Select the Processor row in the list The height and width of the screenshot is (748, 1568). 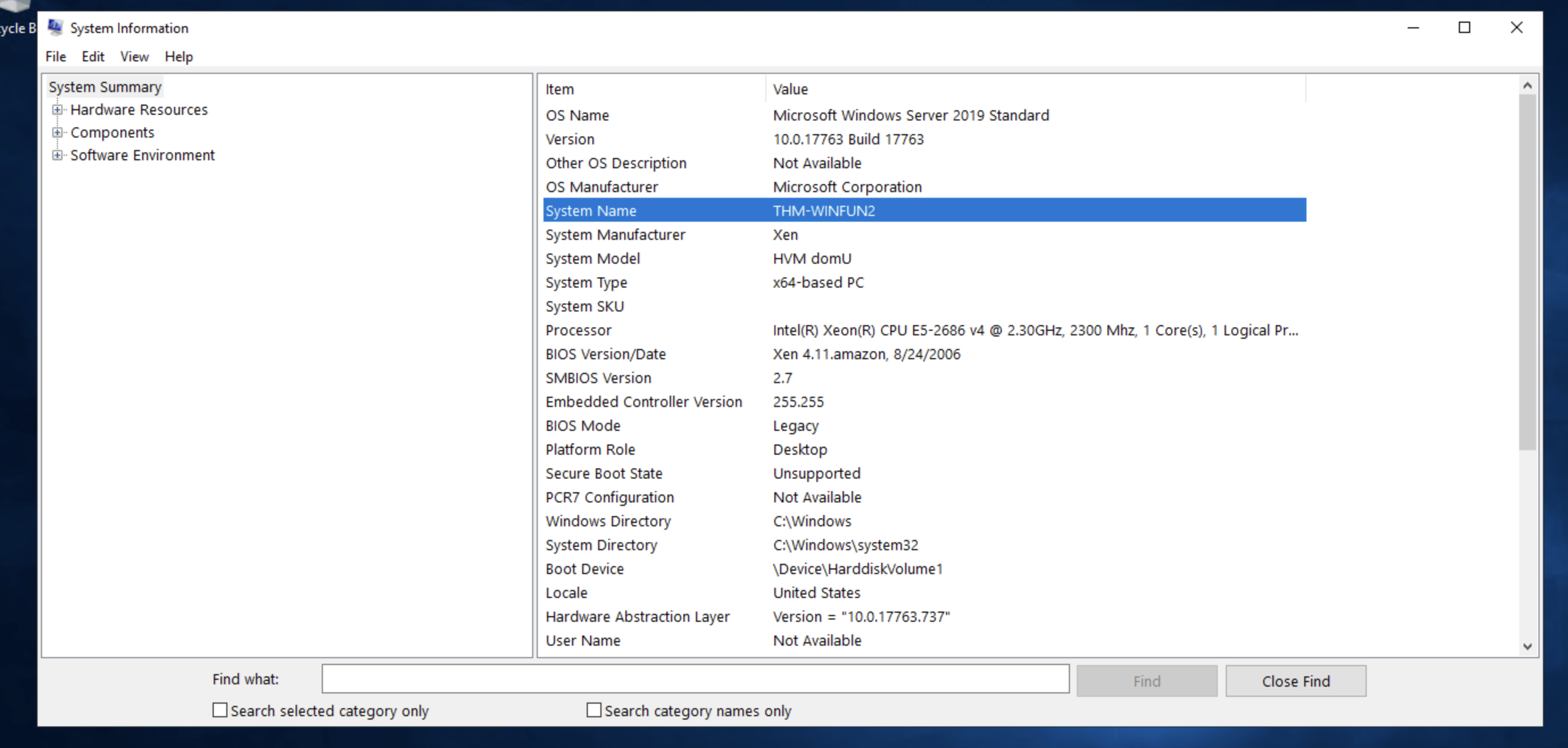click(x=578, y=330)
